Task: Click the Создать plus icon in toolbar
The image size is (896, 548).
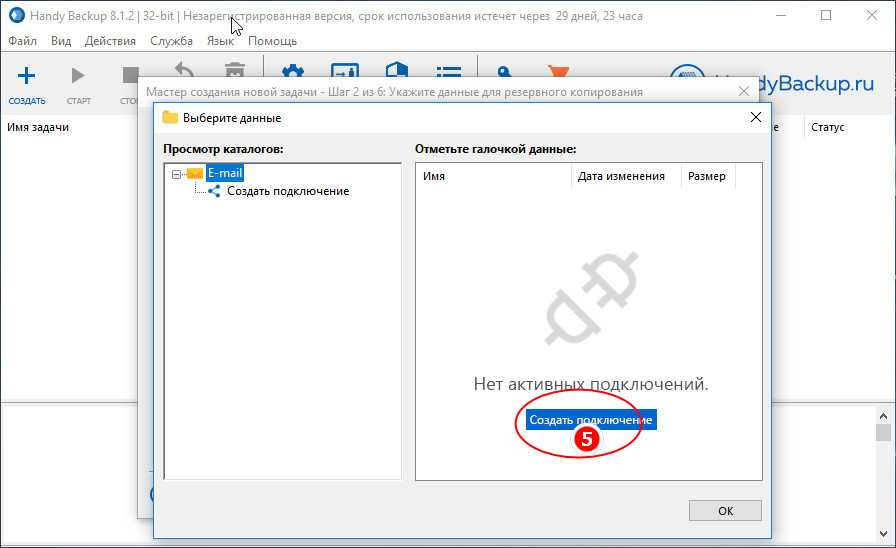Action: [27, 76]
